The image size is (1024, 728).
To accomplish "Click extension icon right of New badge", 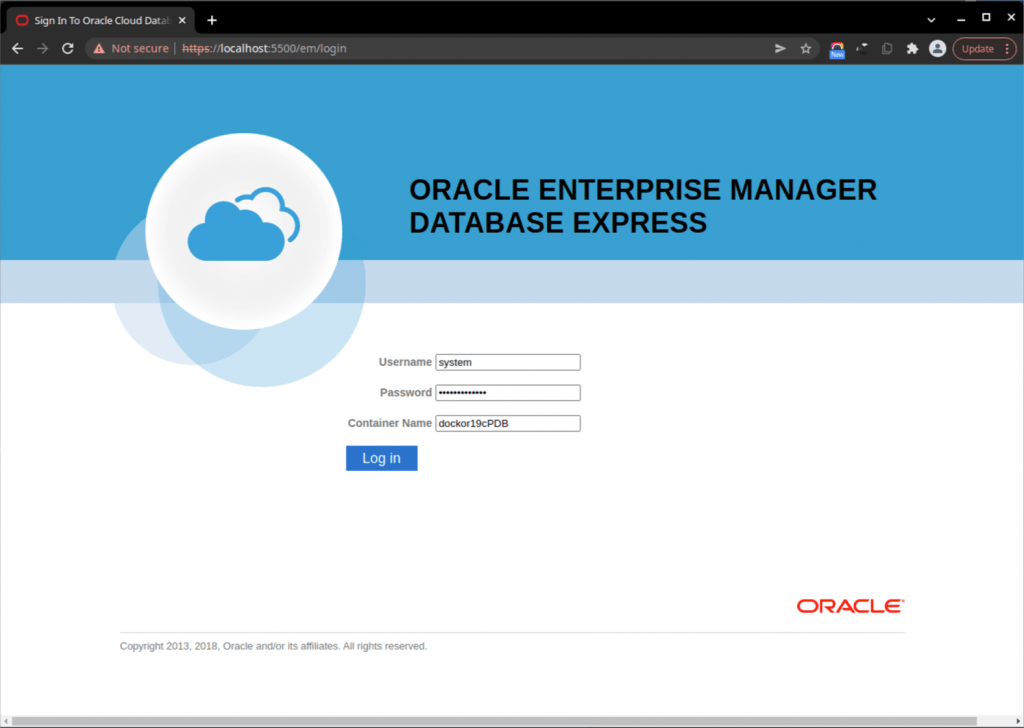I will coord(862,48).
